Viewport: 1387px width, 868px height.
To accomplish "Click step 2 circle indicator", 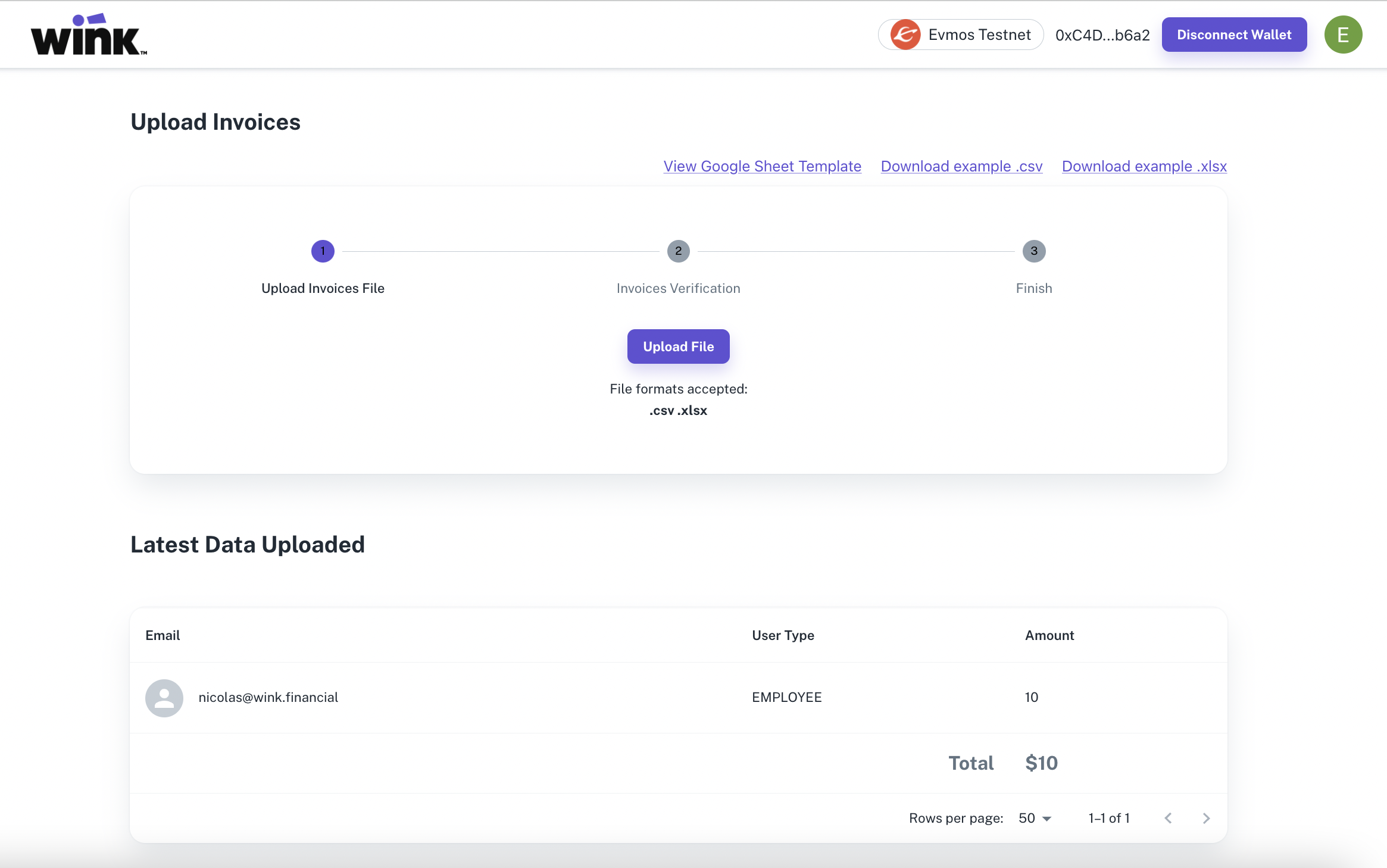I will tap(678, 251).
